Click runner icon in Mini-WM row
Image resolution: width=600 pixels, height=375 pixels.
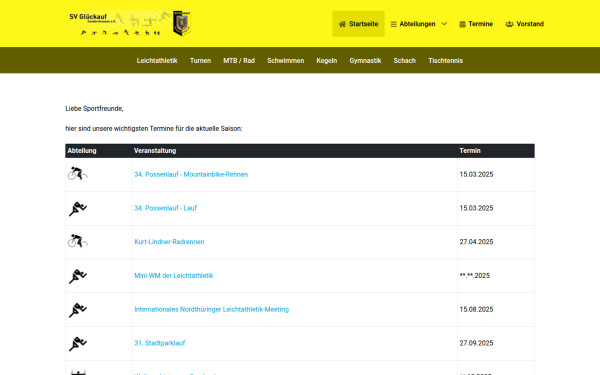click(78, 276)
